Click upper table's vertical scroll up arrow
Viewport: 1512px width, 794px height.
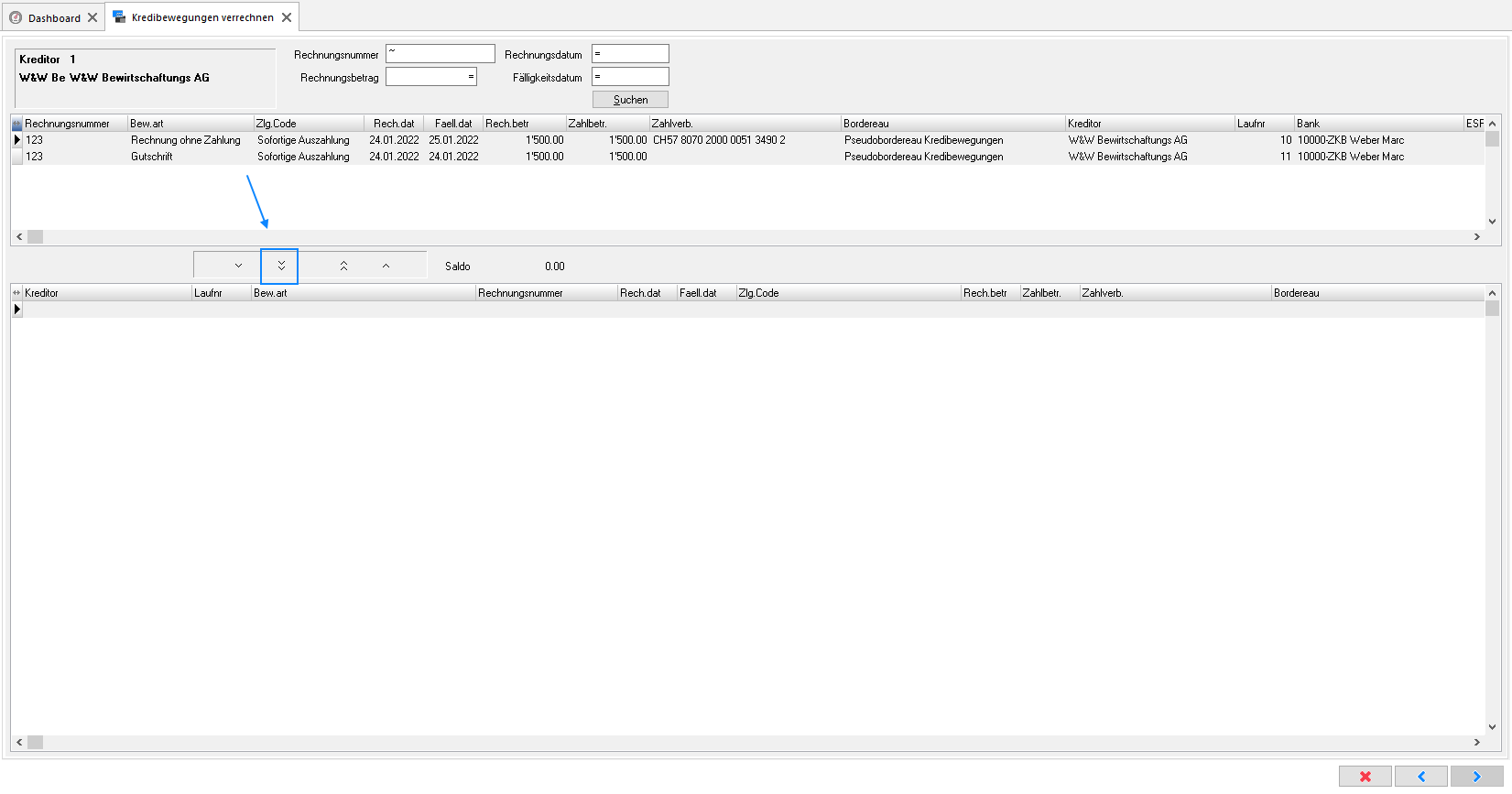(1492, 124)
